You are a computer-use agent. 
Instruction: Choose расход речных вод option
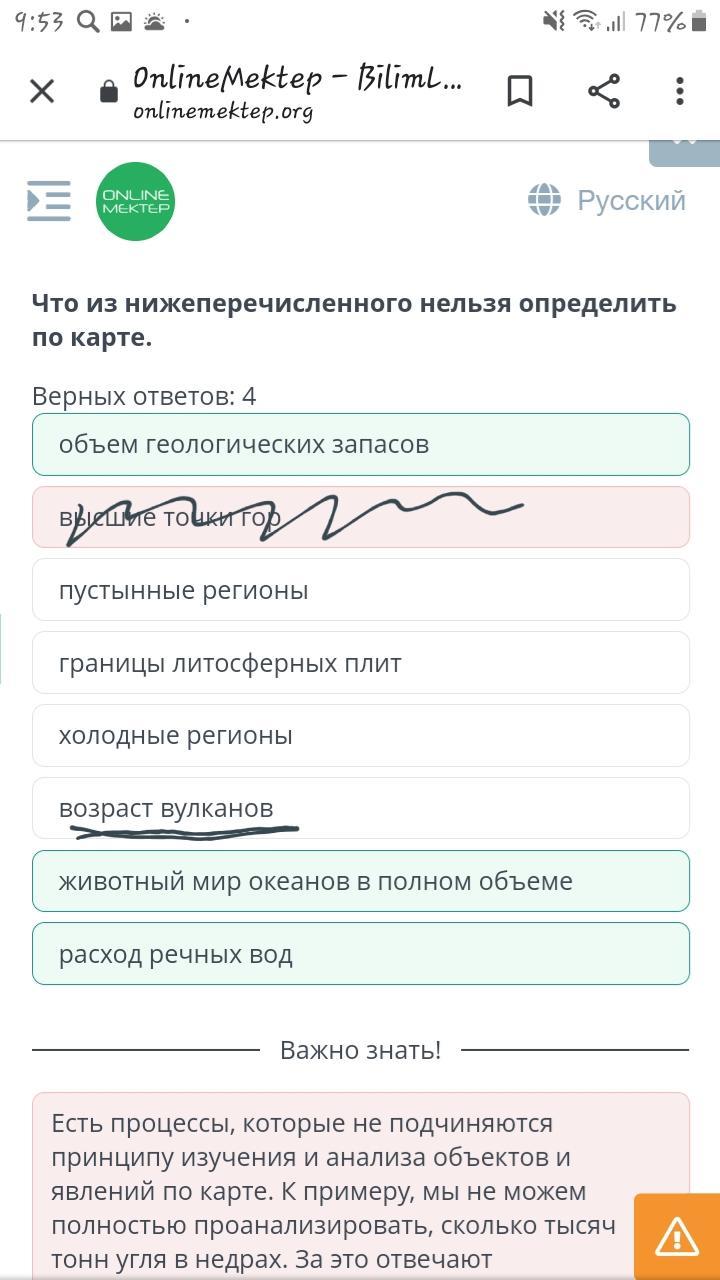coord(361,954)
